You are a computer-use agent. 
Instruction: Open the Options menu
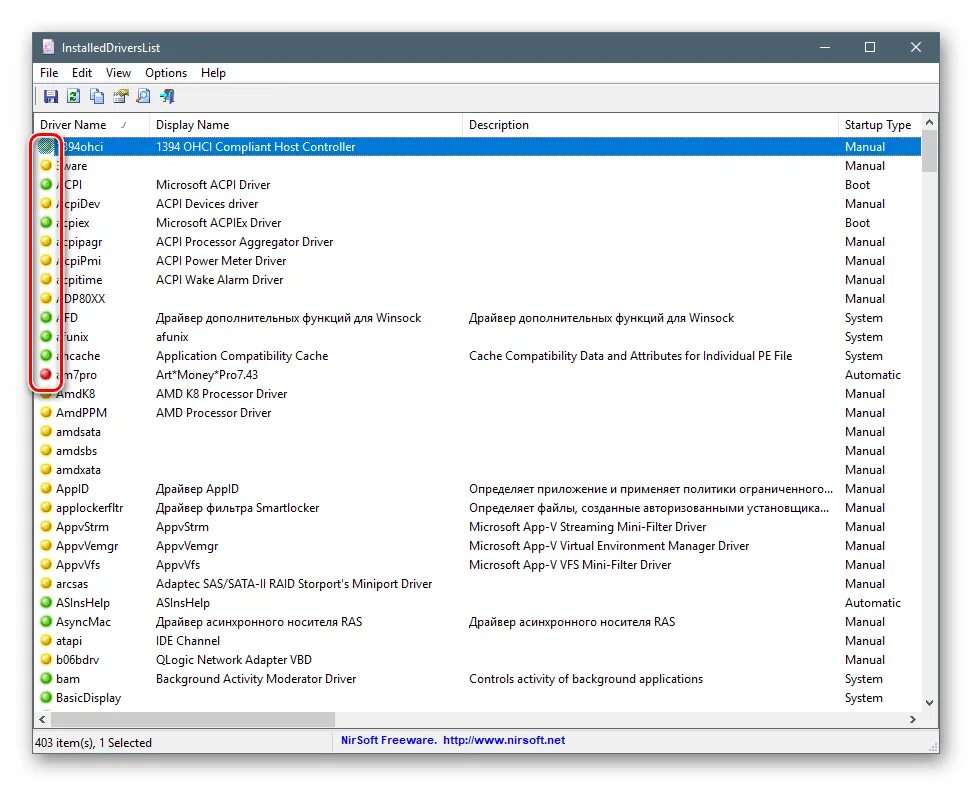pyautogui.click(x=166, y=73)
